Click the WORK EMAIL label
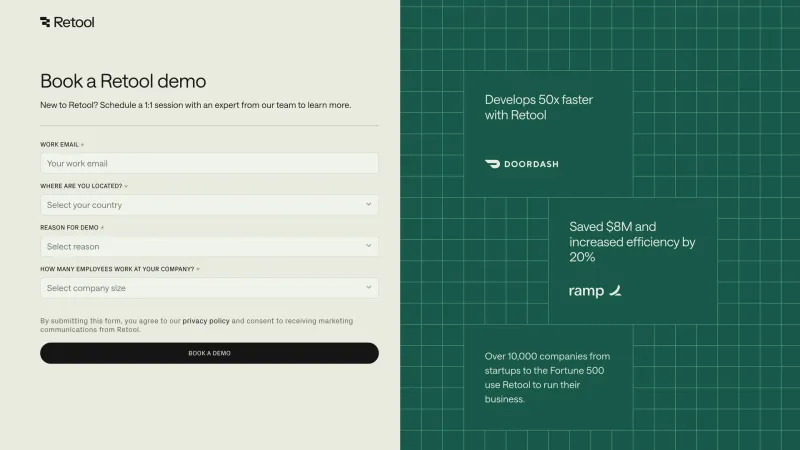800x450 pixels. 59,144
